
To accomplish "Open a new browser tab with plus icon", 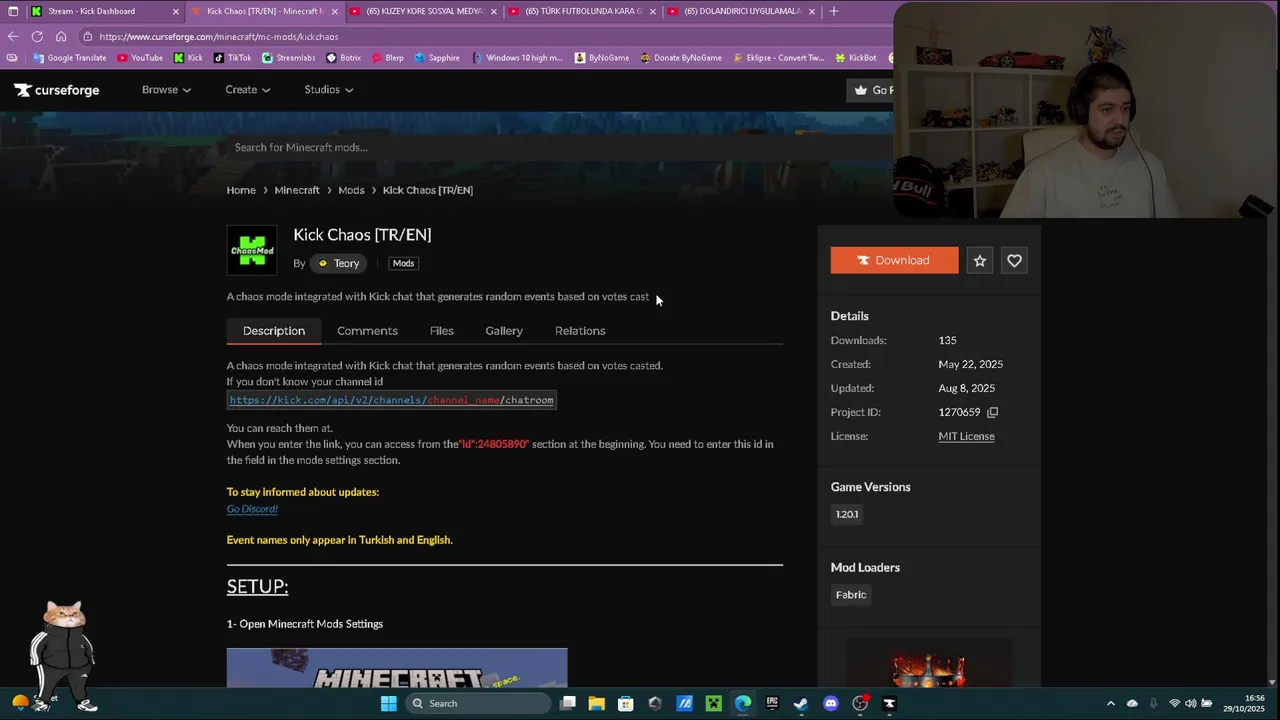I will tap(834, 11).
